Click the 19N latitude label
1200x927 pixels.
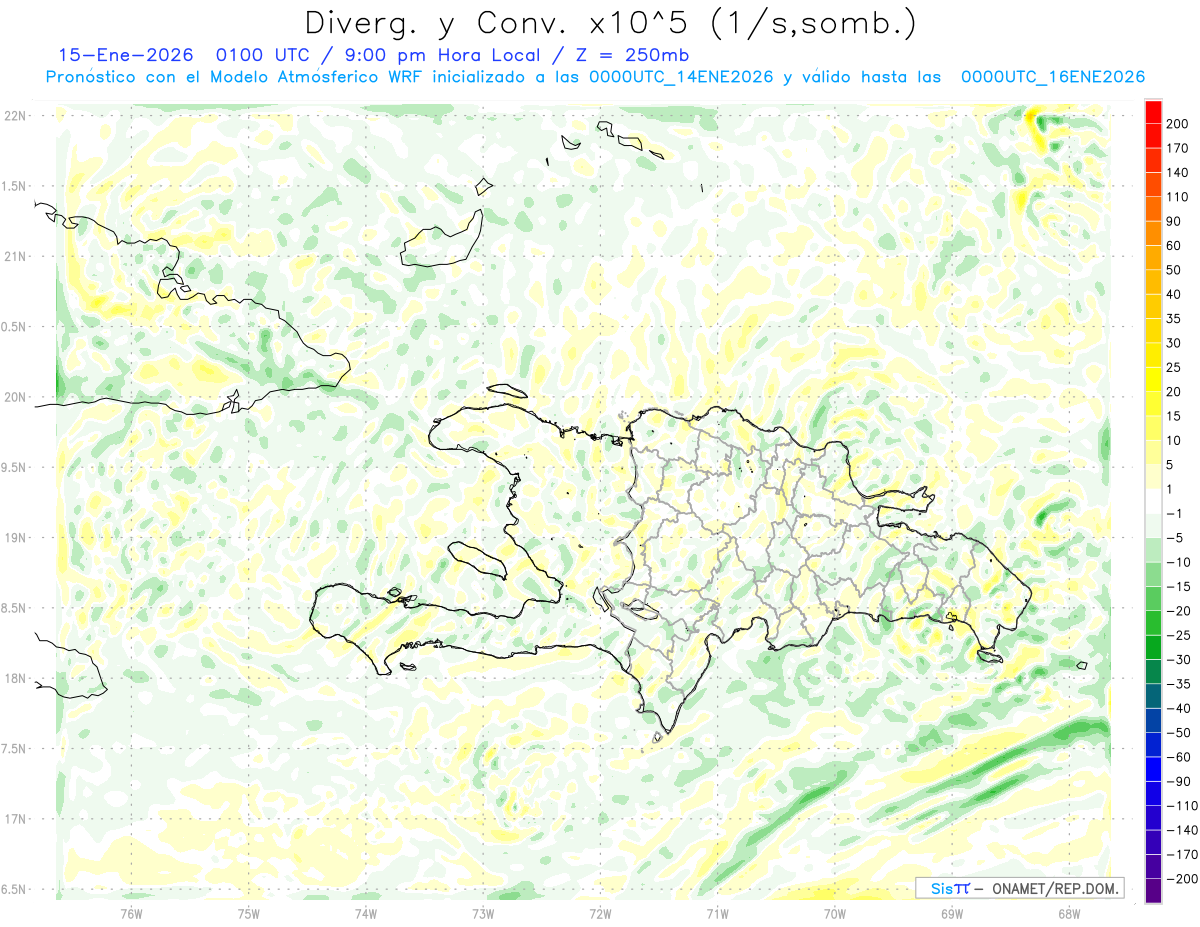point(15,538)
